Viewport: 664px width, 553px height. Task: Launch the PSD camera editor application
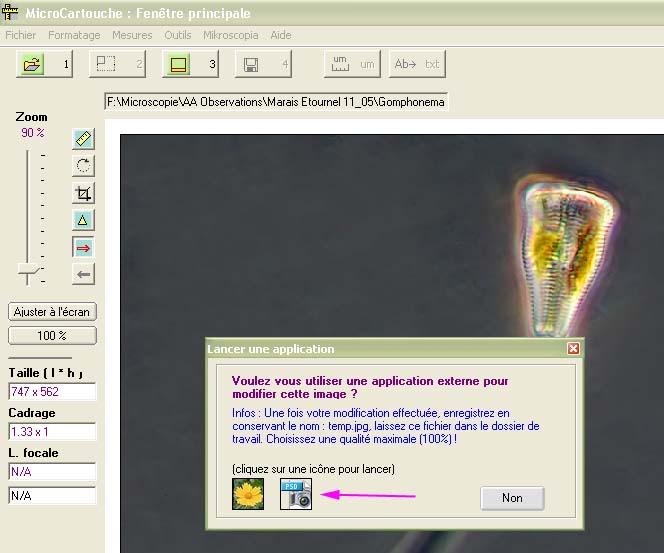tap(296, 494)
